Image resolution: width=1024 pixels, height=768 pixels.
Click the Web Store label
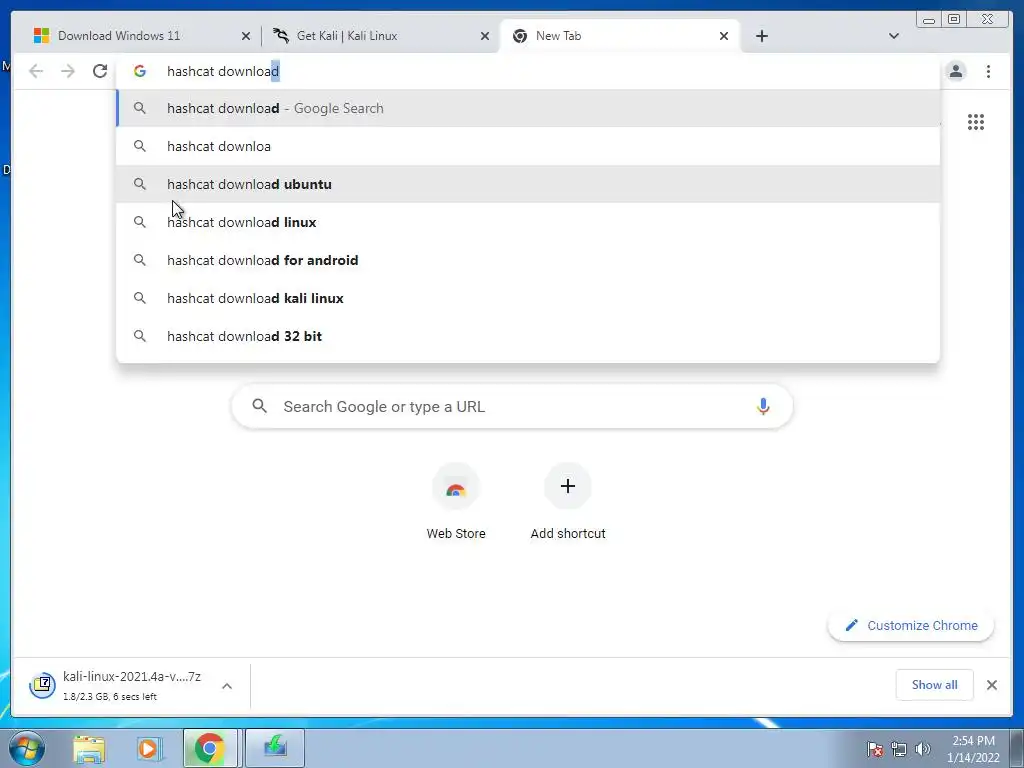point(456,534)
